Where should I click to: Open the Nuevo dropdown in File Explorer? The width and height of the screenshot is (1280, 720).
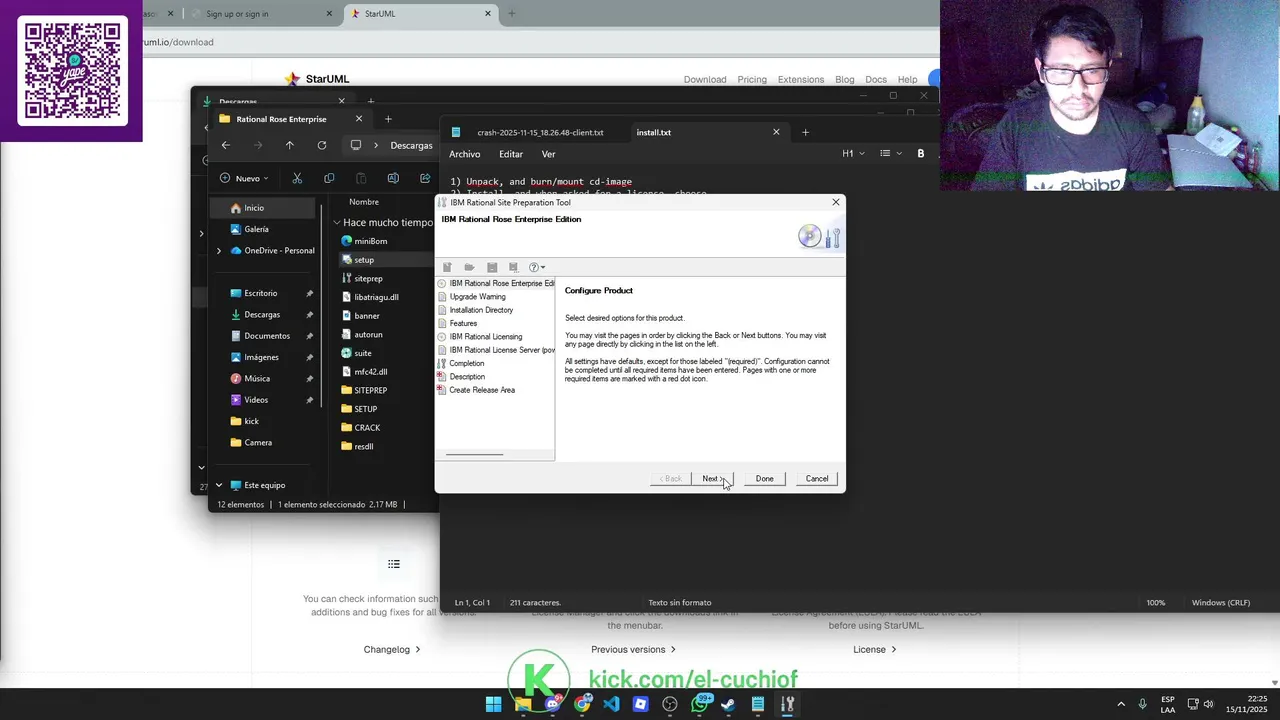(x=245, y=178)
